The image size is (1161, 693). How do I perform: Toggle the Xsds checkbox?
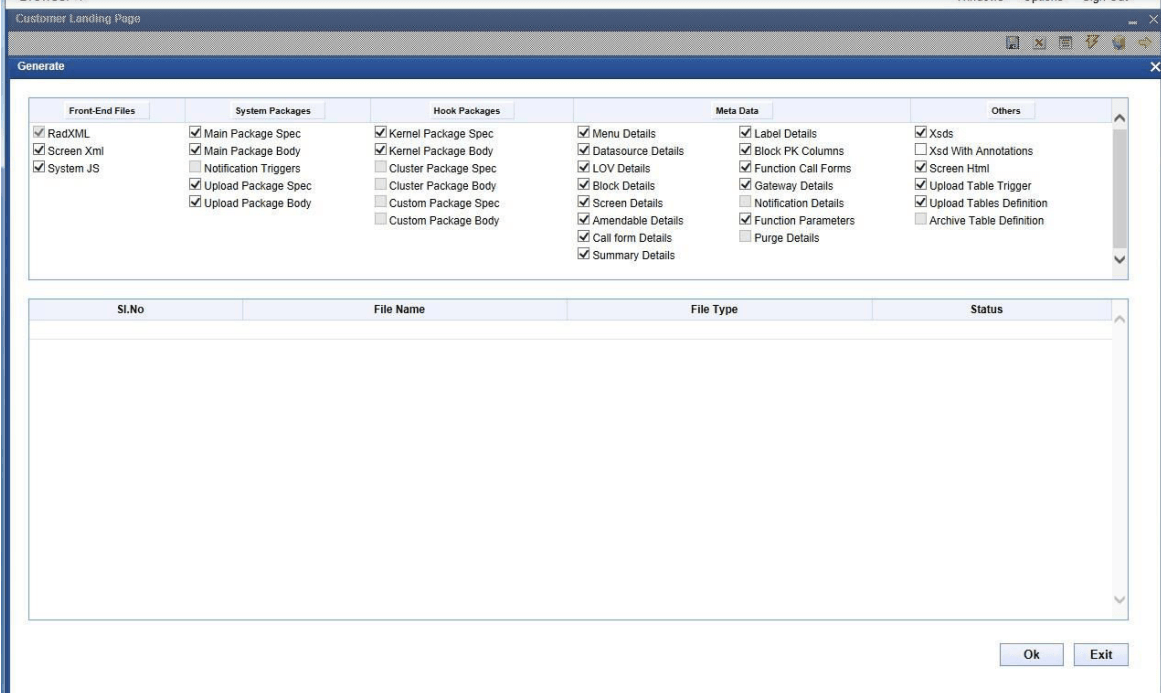[x=921, y=133]
